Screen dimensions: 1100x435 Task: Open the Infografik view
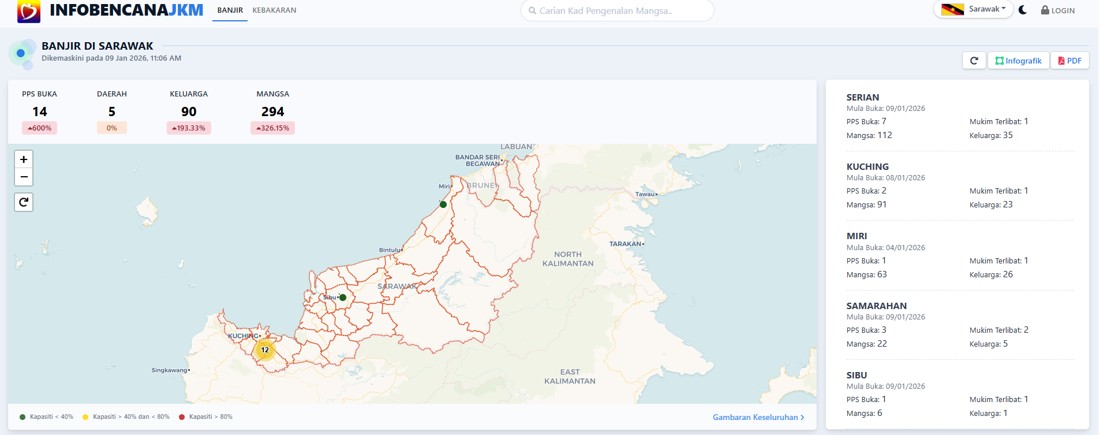(x=1018, y=61)
